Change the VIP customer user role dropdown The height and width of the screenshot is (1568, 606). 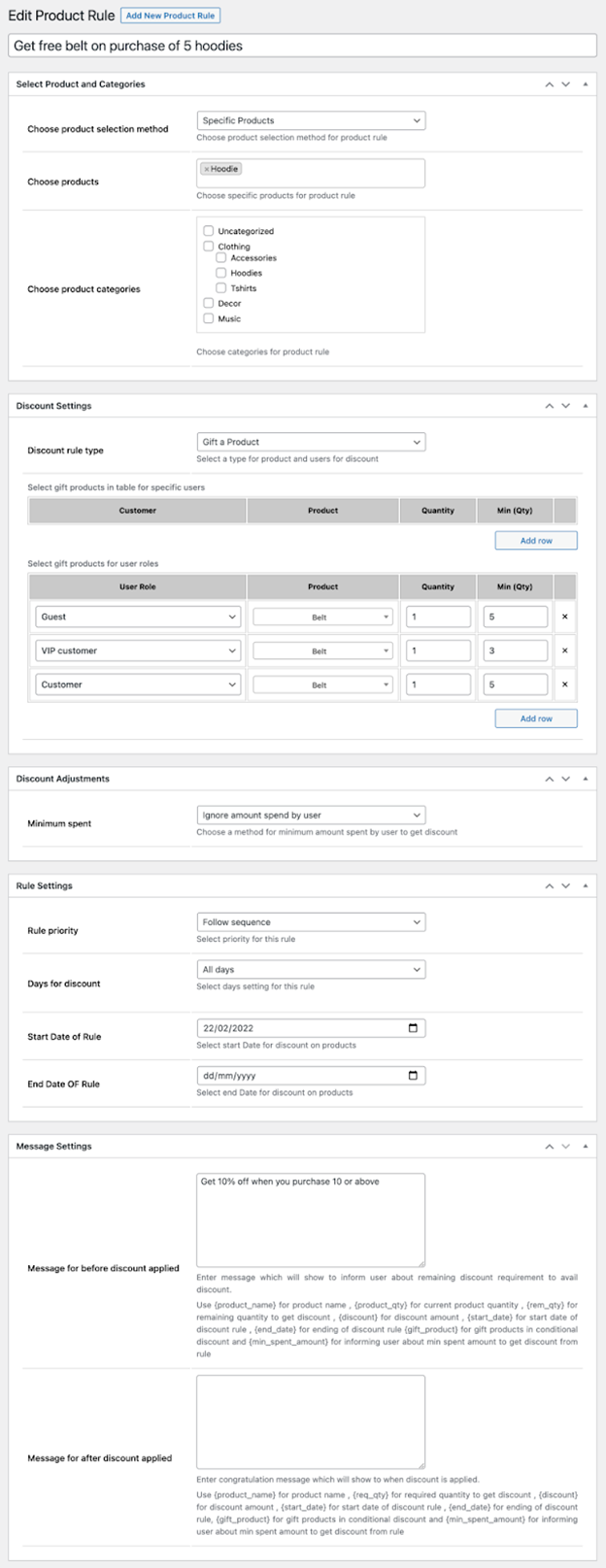[138, 651]
